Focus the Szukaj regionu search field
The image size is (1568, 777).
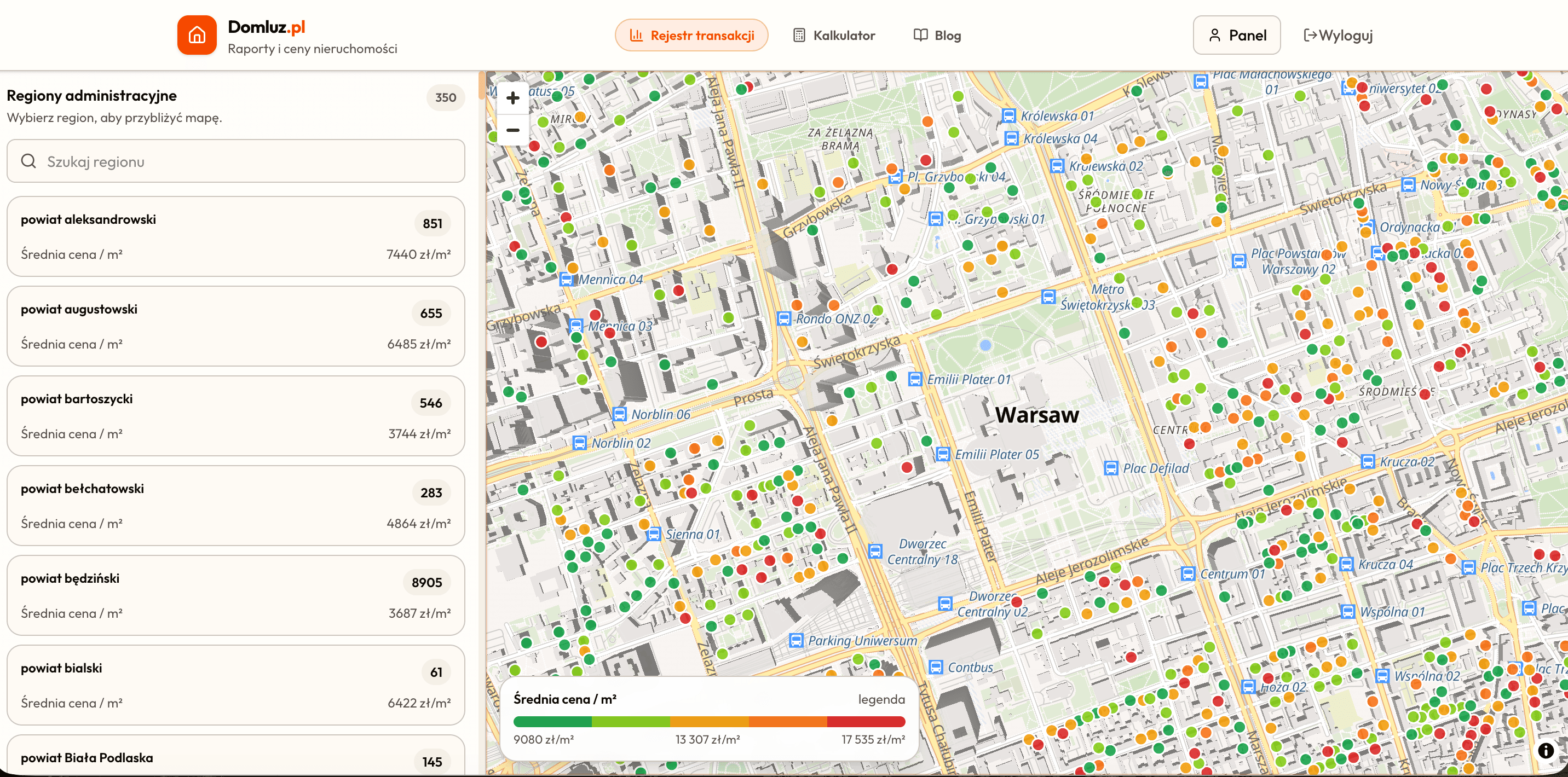point(236,161)
